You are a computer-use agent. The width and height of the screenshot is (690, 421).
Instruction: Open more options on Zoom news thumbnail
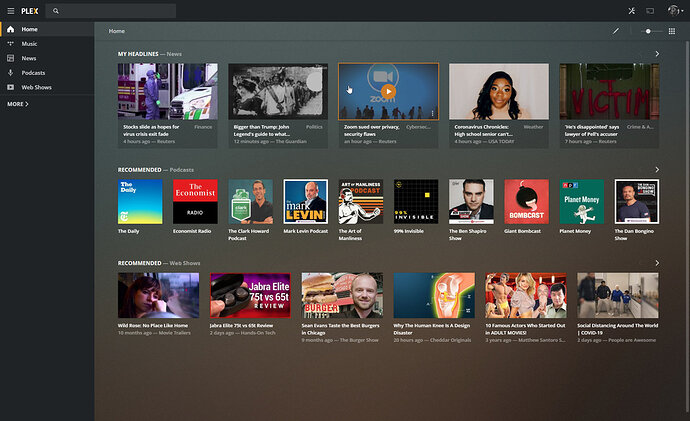point(433,113)
